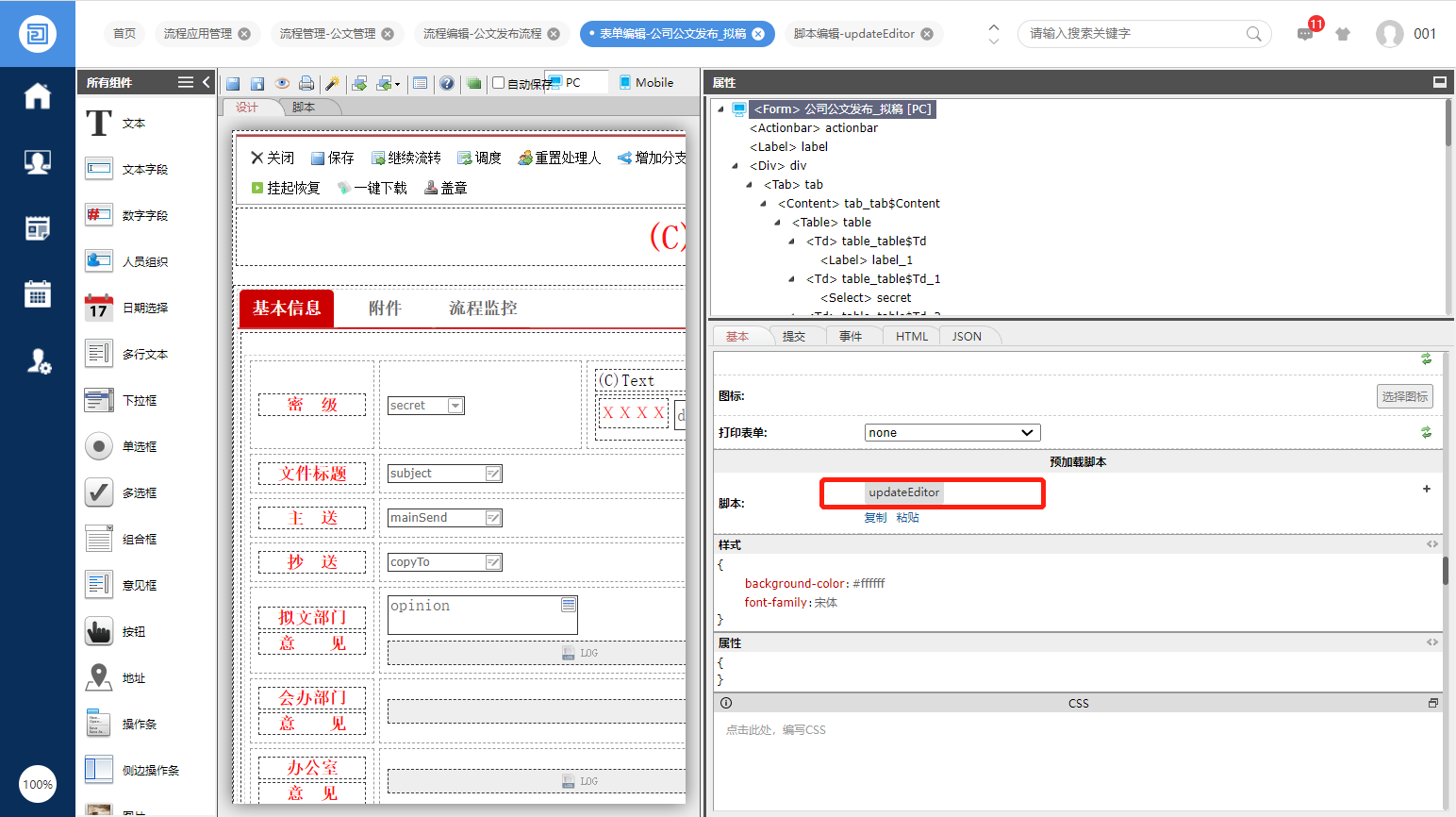Toggle the 自动保存 auto-save checkbox
The image size is (1456, 817).
[x=499, y=83]
